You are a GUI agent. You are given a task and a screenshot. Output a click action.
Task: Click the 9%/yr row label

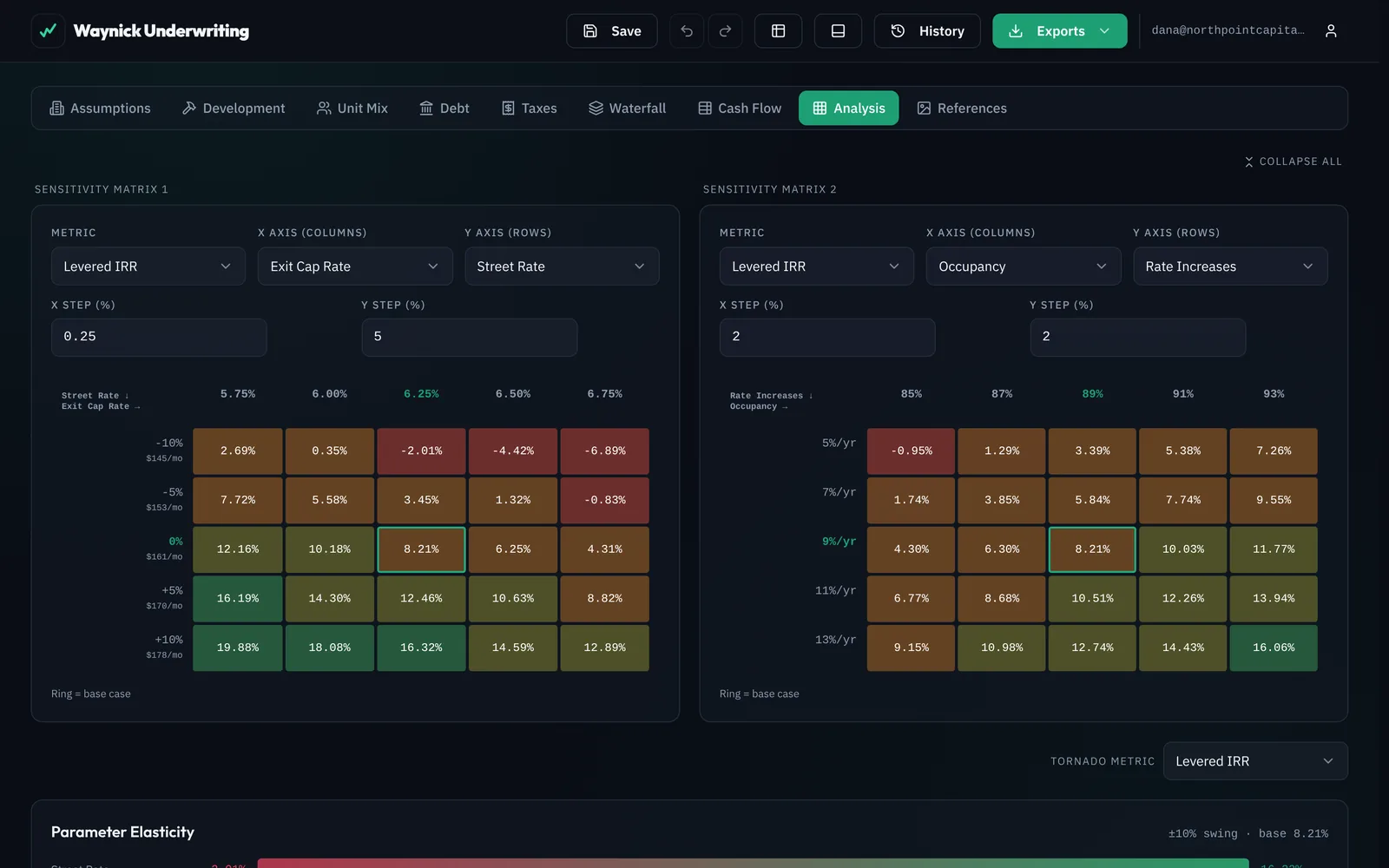839,542
